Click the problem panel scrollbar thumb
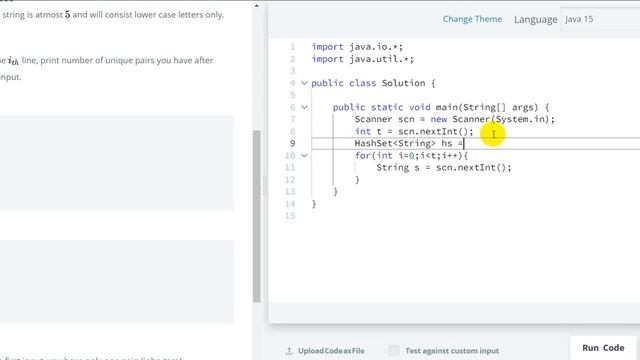The image size is (640, 360). tap(257, 216)
